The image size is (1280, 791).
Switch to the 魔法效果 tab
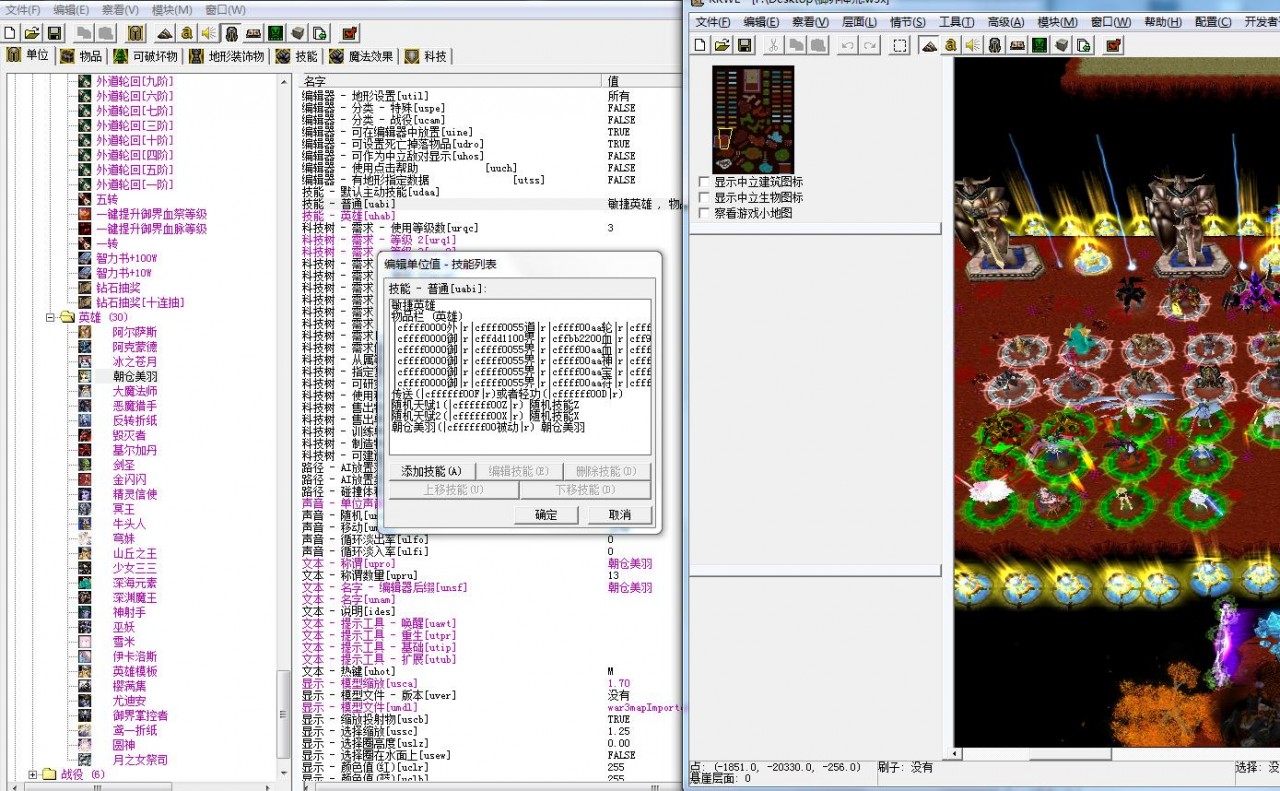(360, 56)
